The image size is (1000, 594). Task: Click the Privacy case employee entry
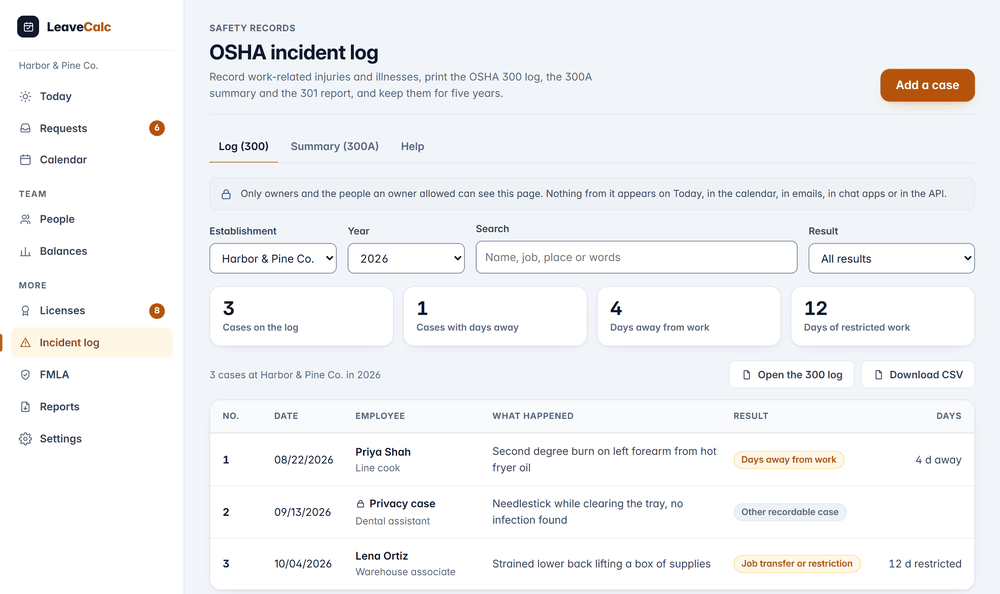click(x=395, y=504)
